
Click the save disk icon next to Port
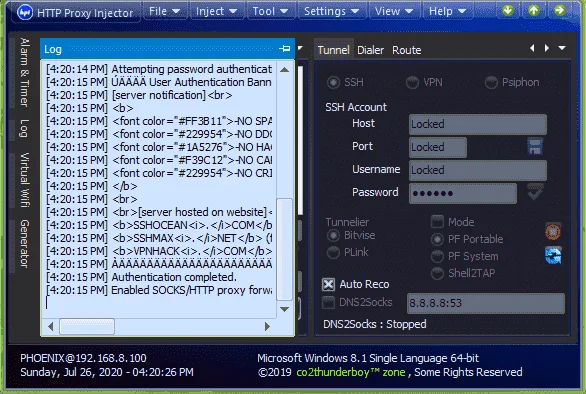[x=535, y=147]
